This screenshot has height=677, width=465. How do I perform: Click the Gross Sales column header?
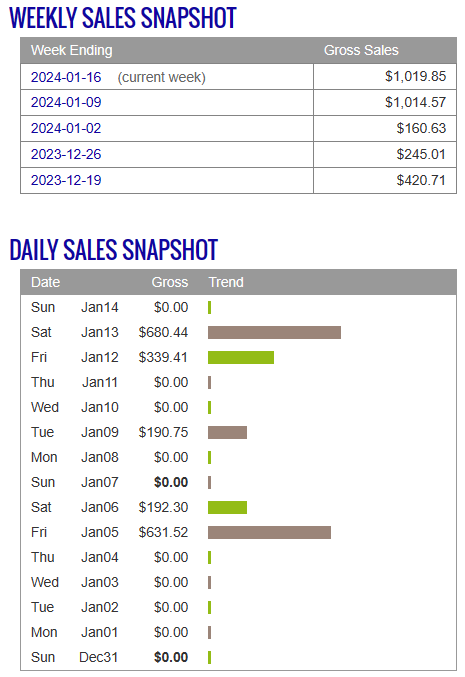[x=361, y=50]
